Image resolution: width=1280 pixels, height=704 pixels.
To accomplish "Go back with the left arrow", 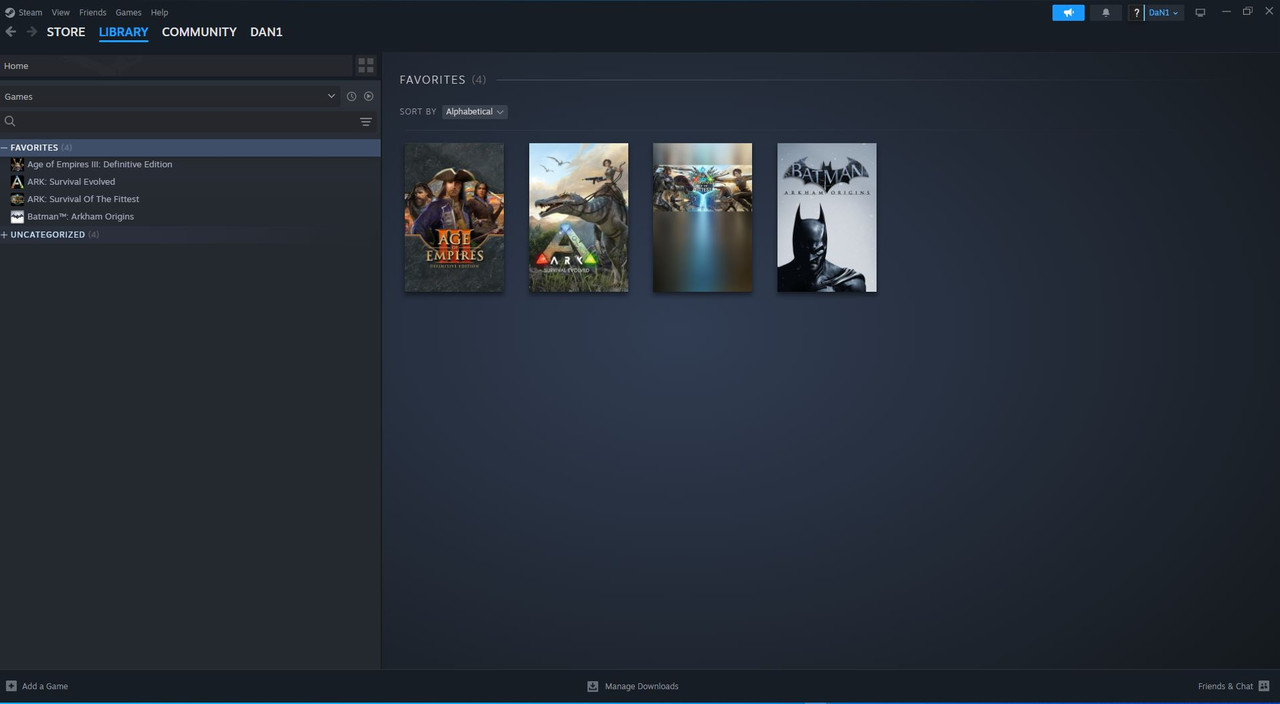I will [11, 32].
